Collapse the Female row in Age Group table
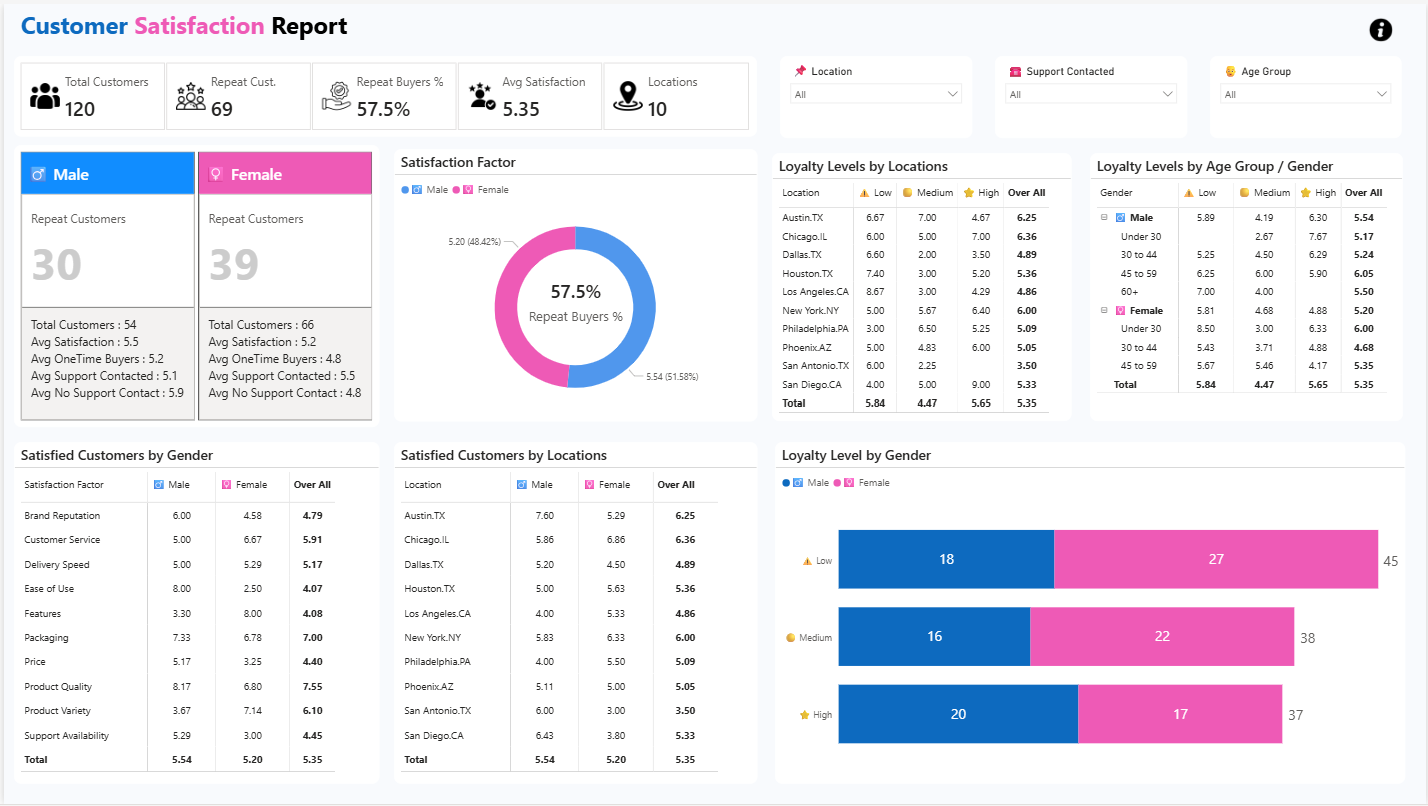Screen dimensions: 1428x806 (1104, 310)
